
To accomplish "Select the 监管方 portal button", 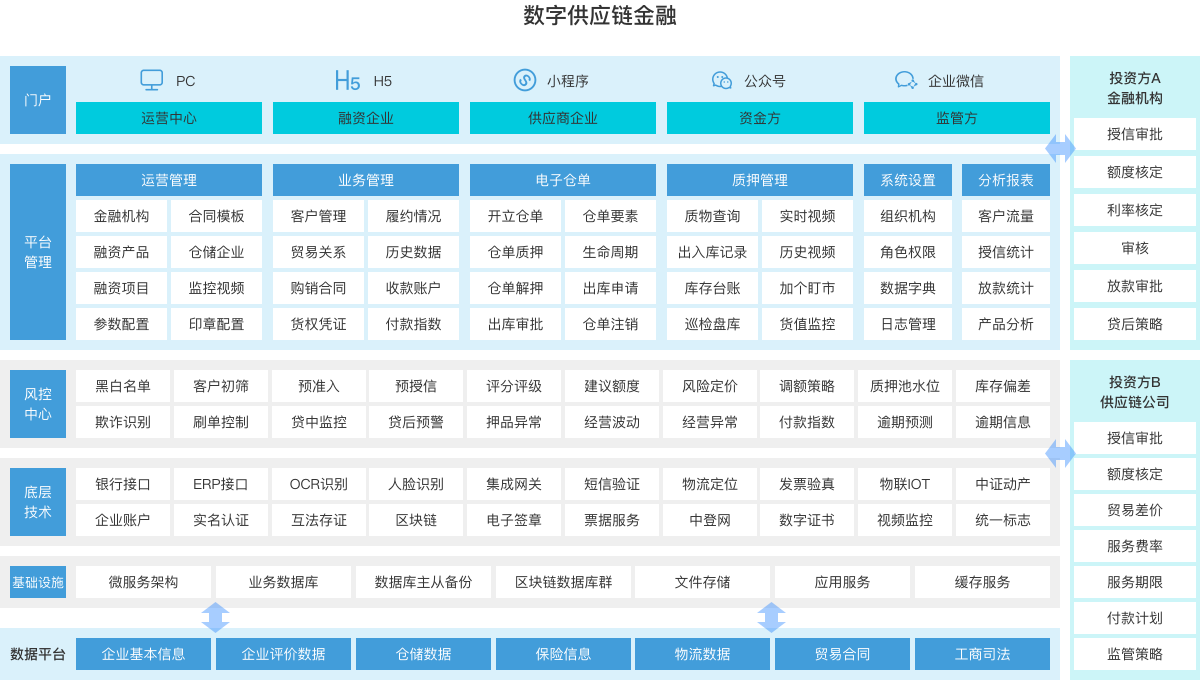I will 957,118.
